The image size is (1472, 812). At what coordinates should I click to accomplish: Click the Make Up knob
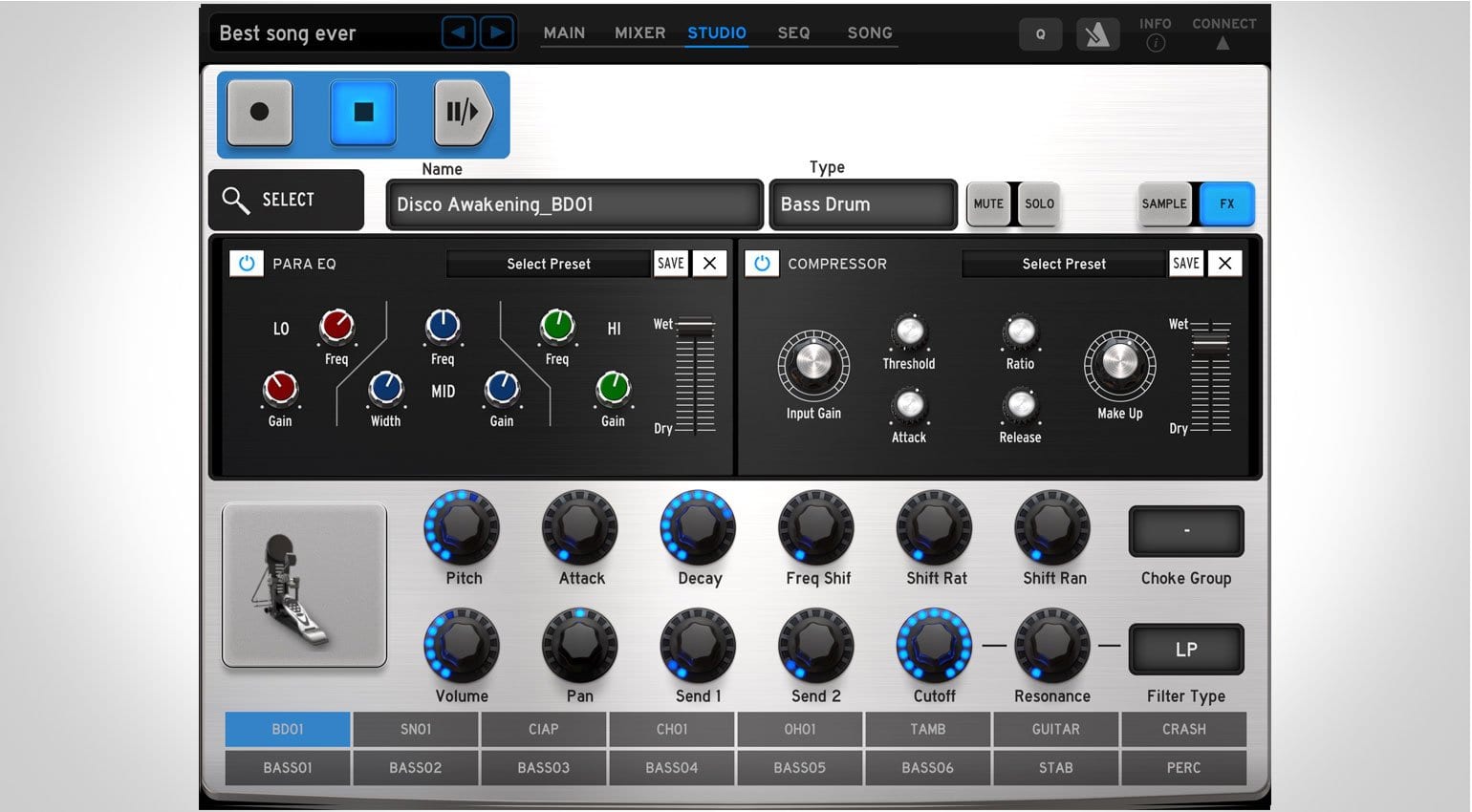1119,365
